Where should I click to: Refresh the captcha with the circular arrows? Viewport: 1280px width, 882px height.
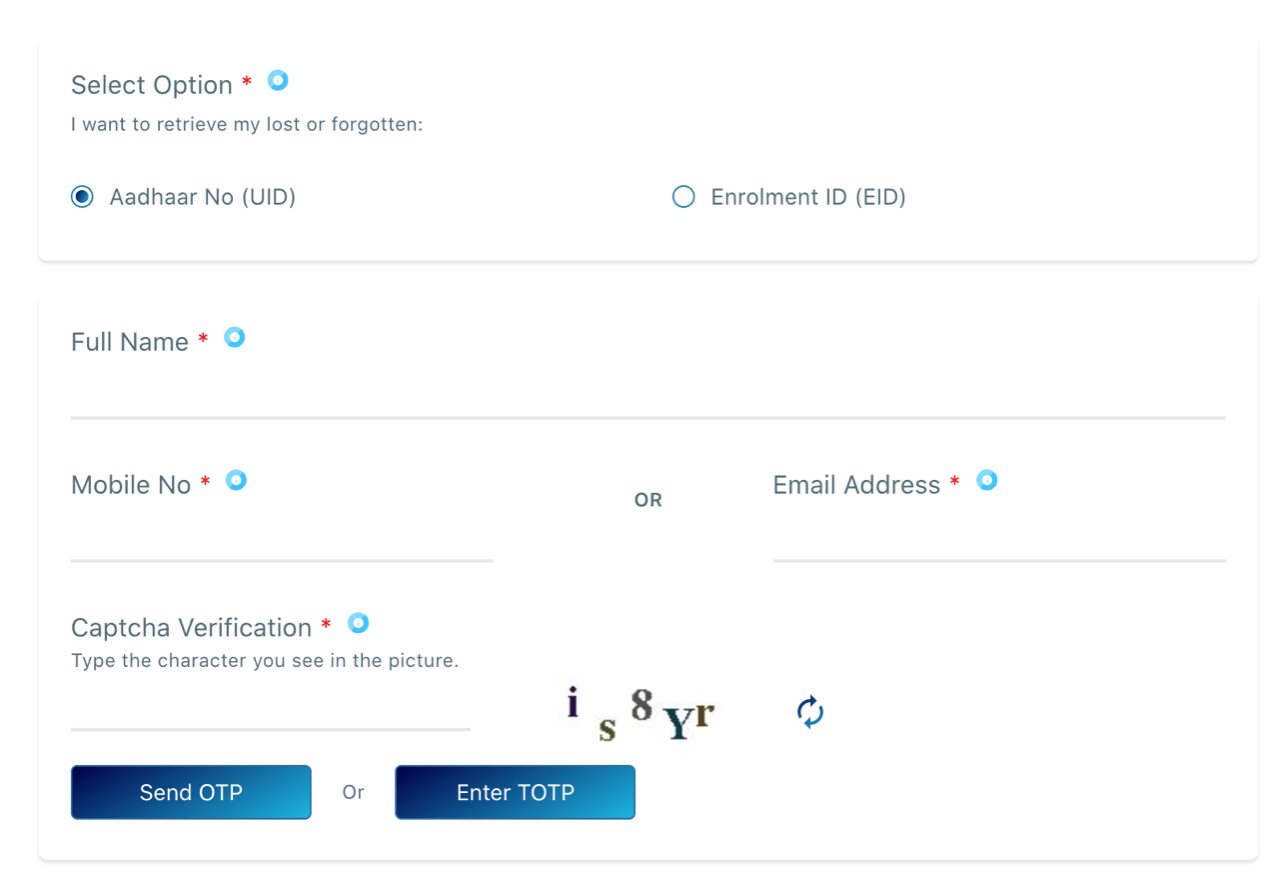tap(808, 711)
